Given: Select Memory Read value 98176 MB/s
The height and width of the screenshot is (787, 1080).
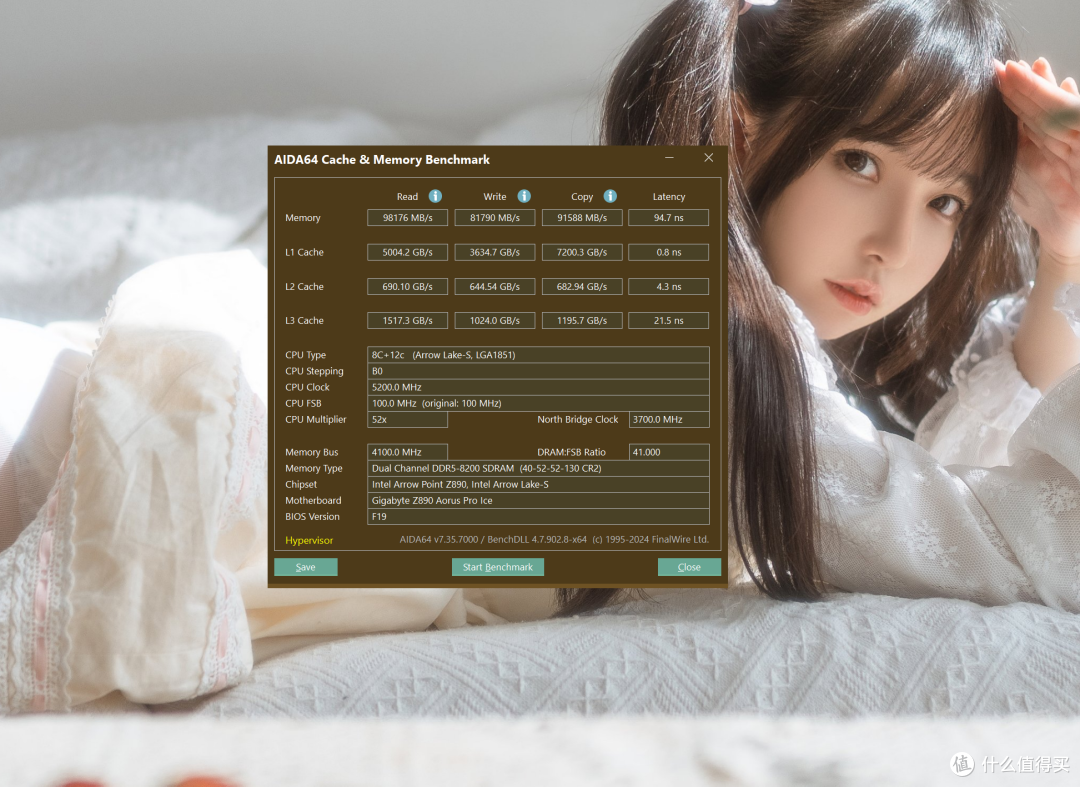Looking at the screenshot, I should tap(408, 218).
